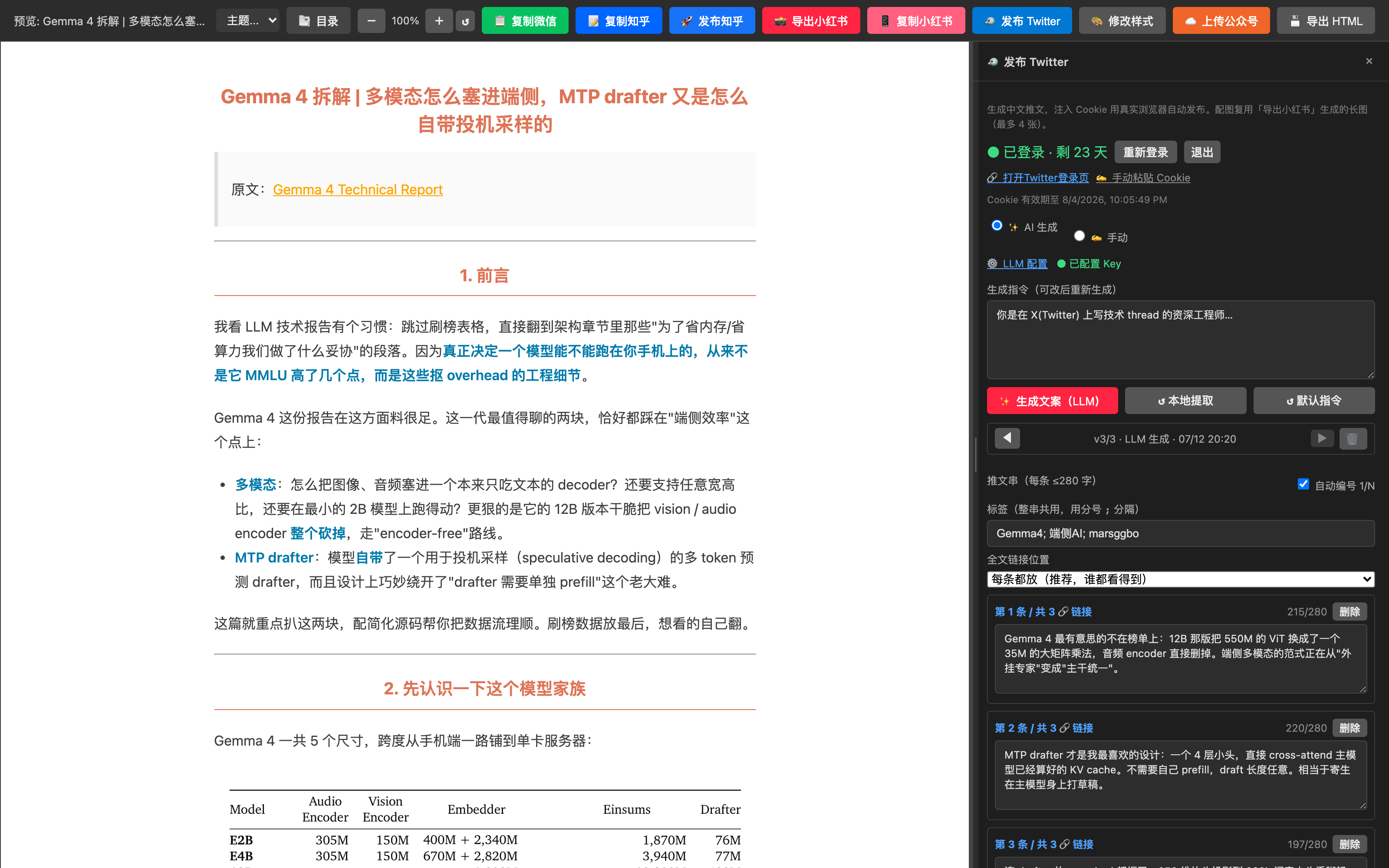Click the E4B row in the model table
This screenshot has height=868, width=1389.
[x=485, y=857]
